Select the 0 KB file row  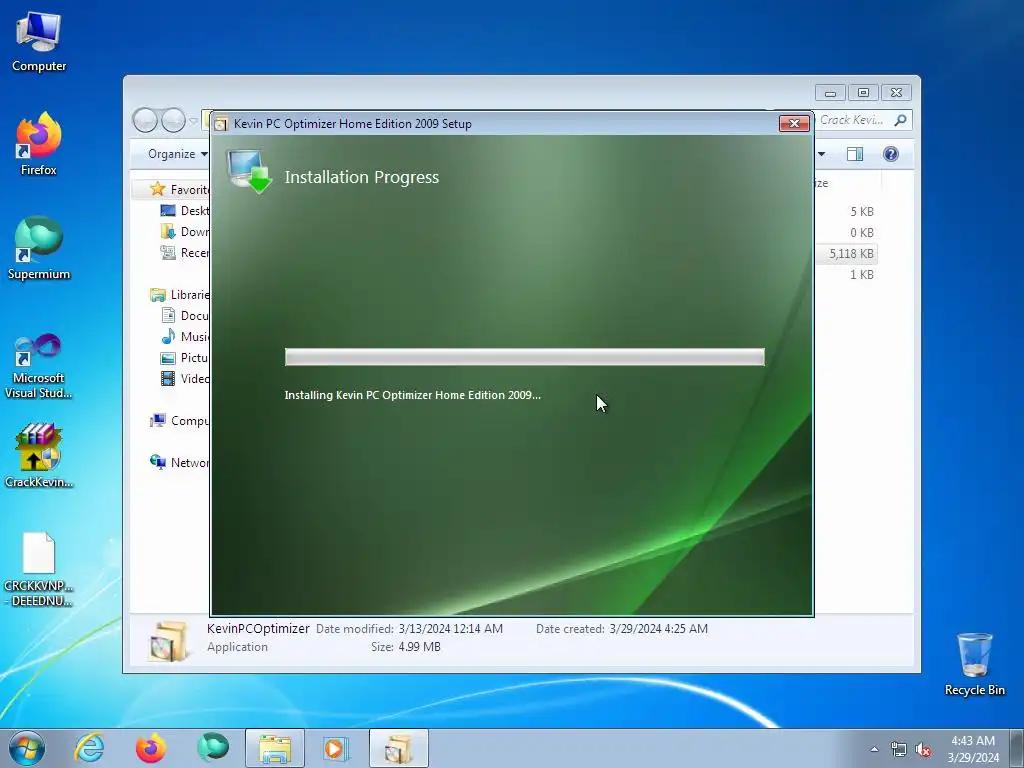(x=846, y=232)
